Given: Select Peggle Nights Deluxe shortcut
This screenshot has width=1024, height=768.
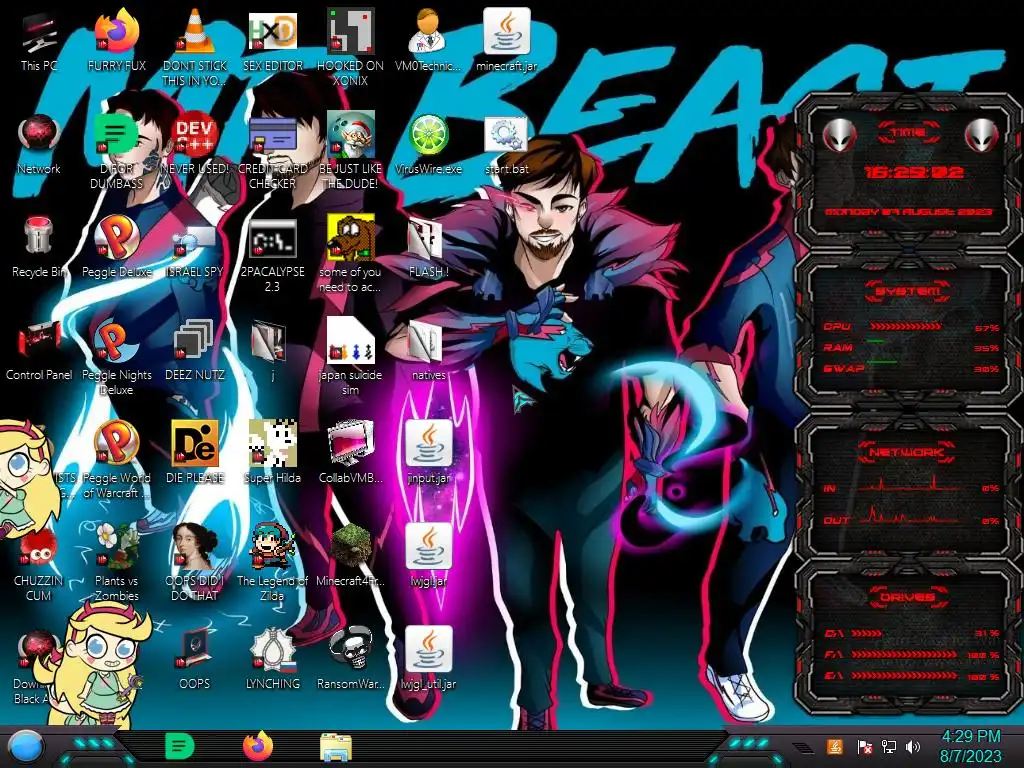Looking at the screenshot, I should pos(117,341).
